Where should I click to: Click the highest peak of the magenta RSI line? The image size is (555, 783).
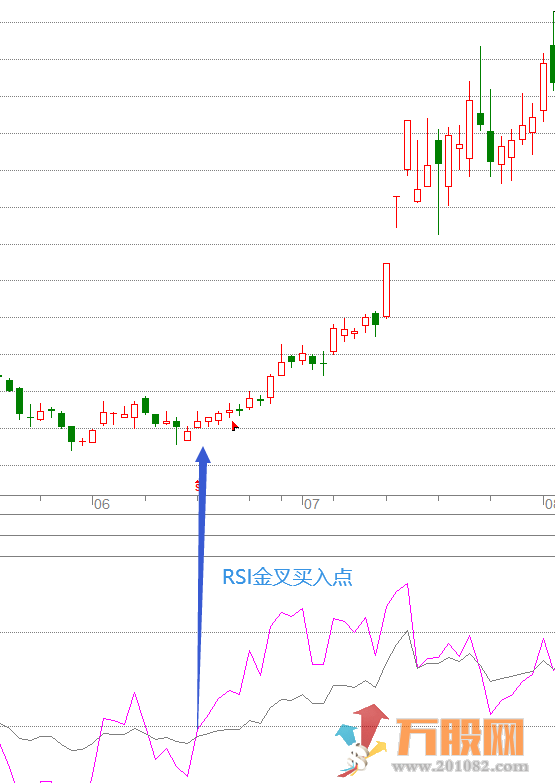(x=408, y=584)
